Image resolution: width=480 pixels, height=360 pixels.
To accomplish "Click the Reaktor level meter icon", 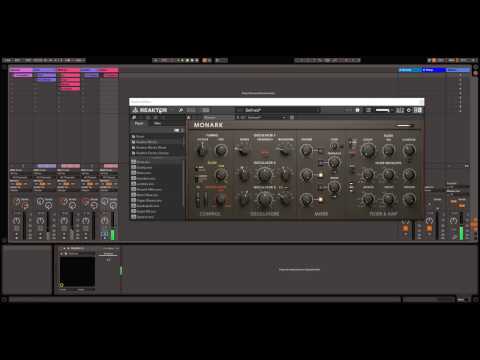I will [400, 110].
